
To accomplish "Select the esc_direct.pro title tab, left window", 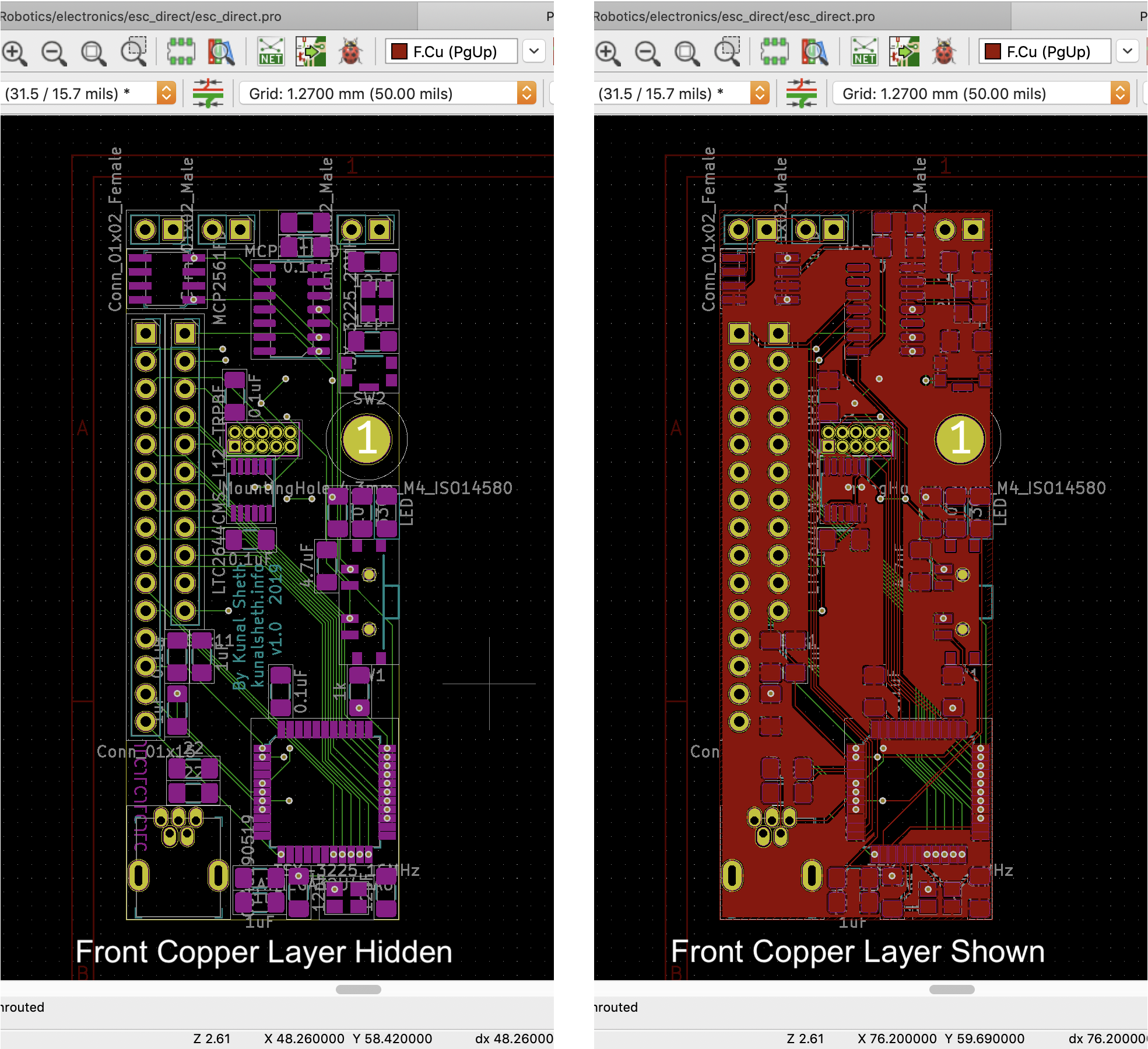I will click(209, 16).
